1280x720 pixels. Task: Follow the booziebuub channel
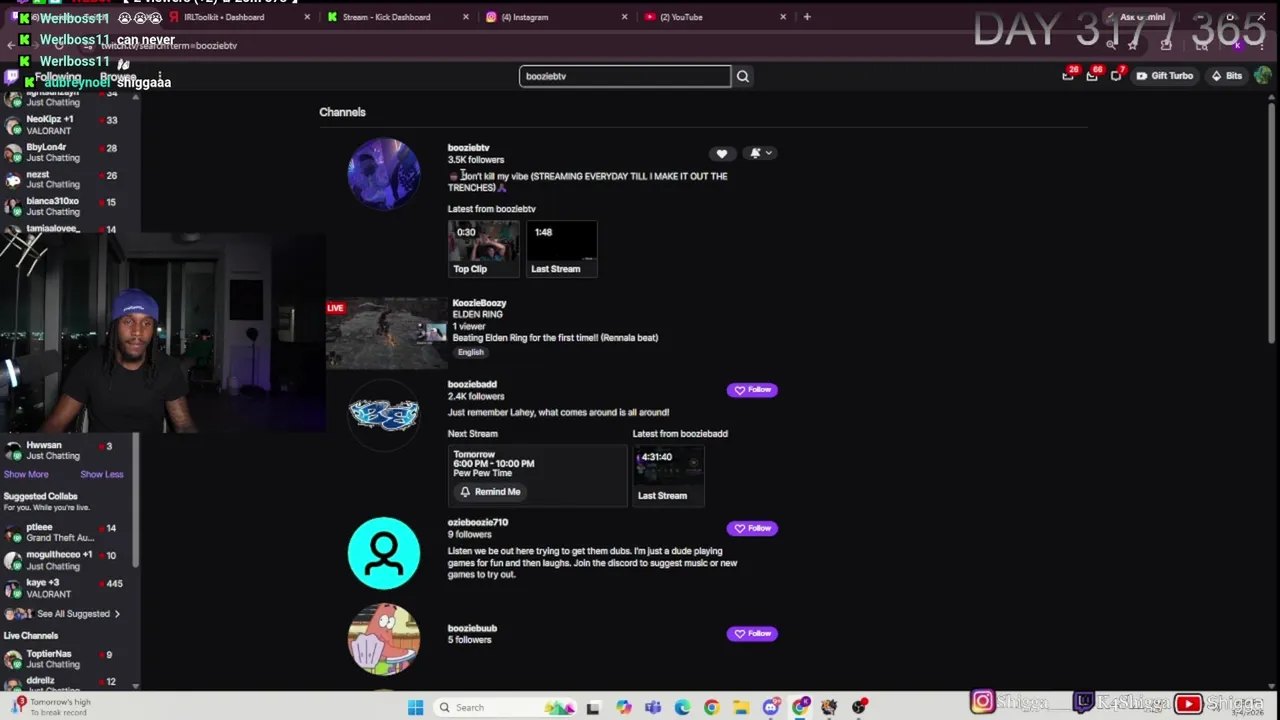(x=752, y=633)
